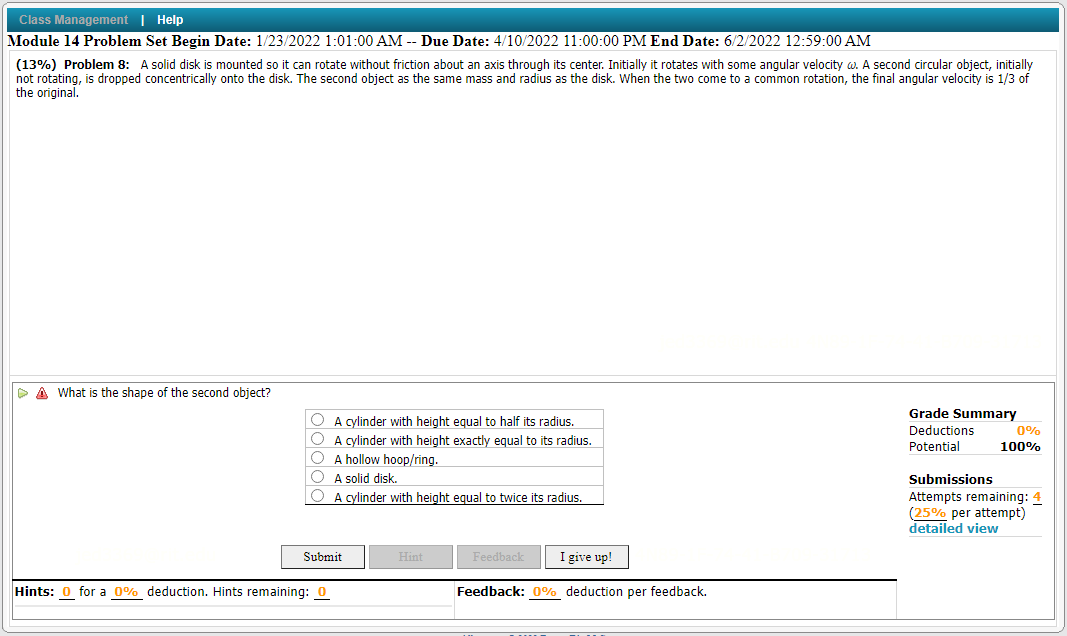Viewport: 1067px width, 636px height.
Task: Click the '25%' per attempt link
Action: (929, 512)
